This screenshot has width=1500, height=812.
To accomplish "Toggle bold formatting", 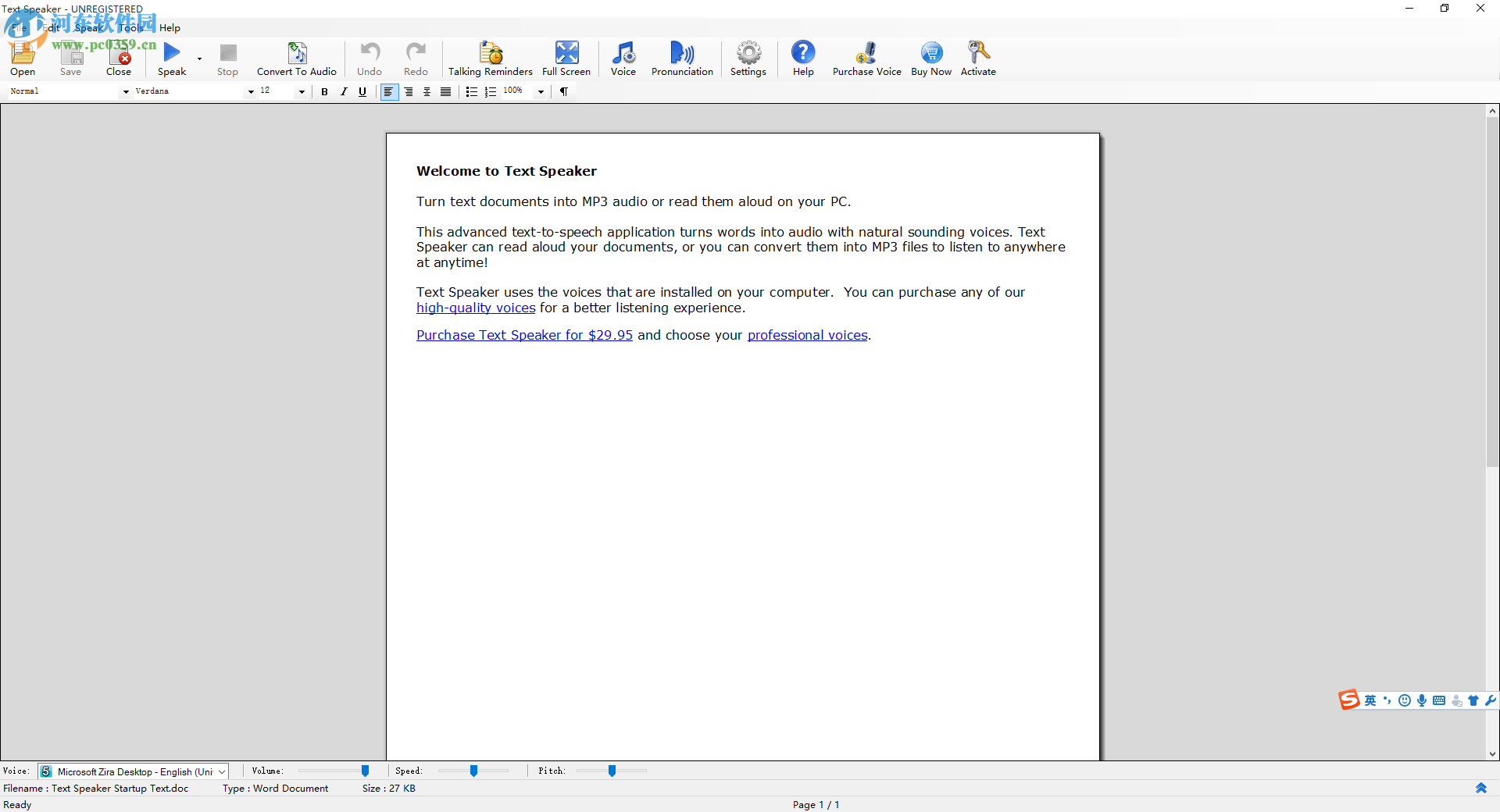I will 324,92.
